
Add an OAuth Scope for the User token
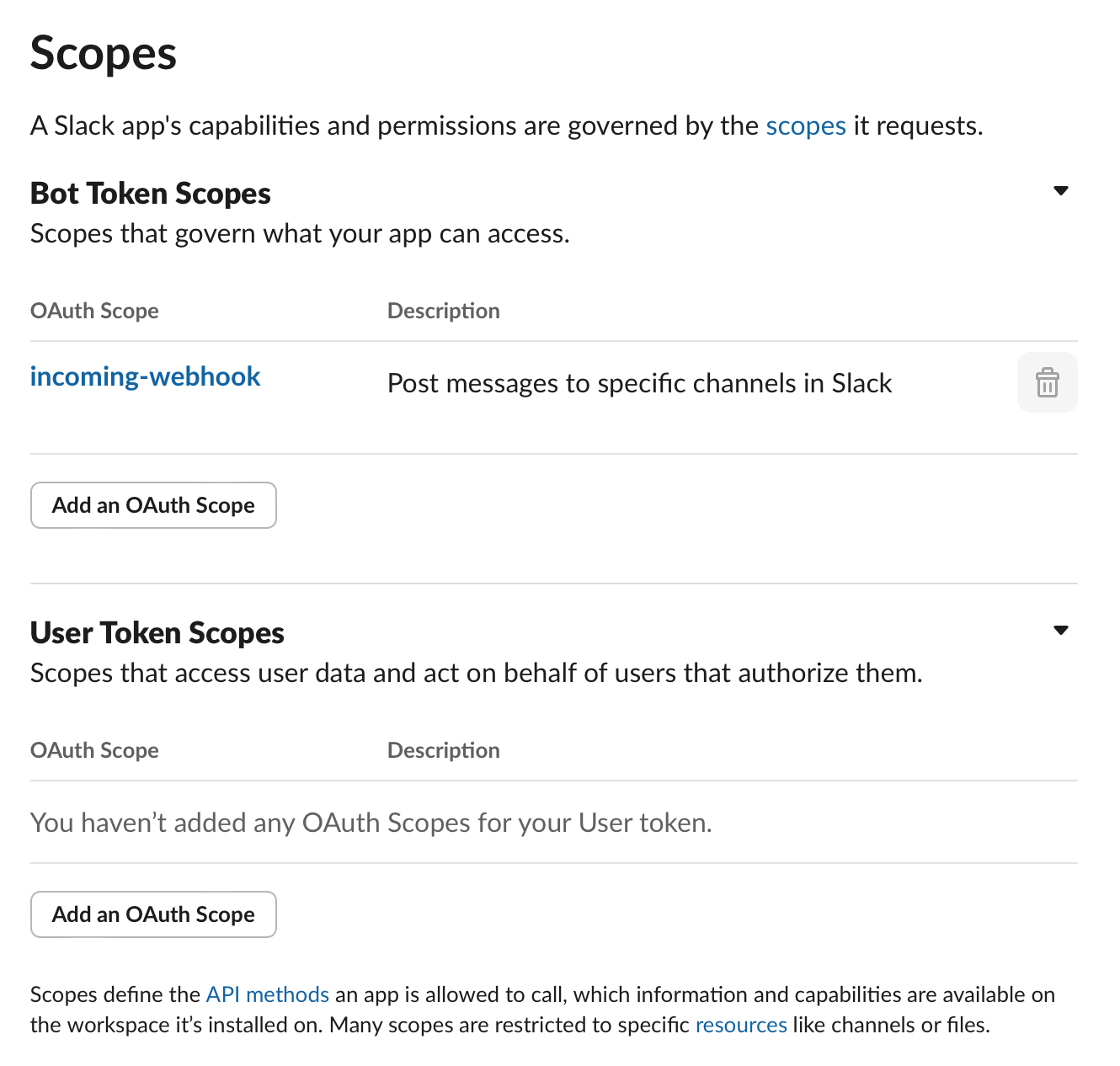click(153, 914)
